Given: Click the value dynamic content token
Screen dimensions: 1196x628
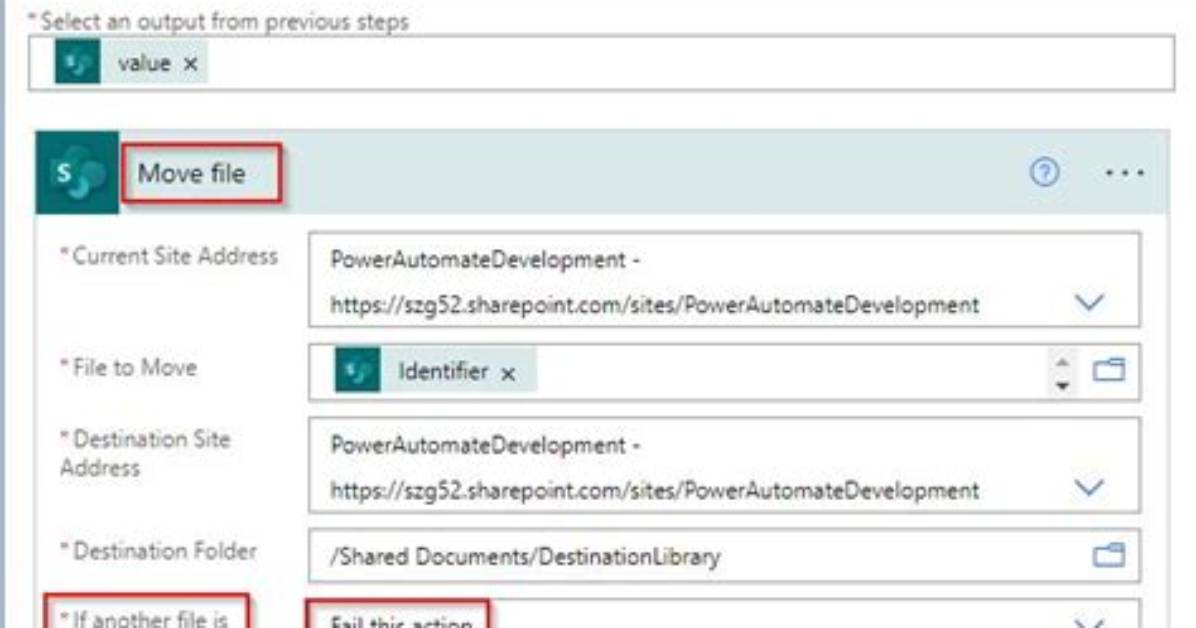Looking at the screenshot, I should click(x=130, y=63).
